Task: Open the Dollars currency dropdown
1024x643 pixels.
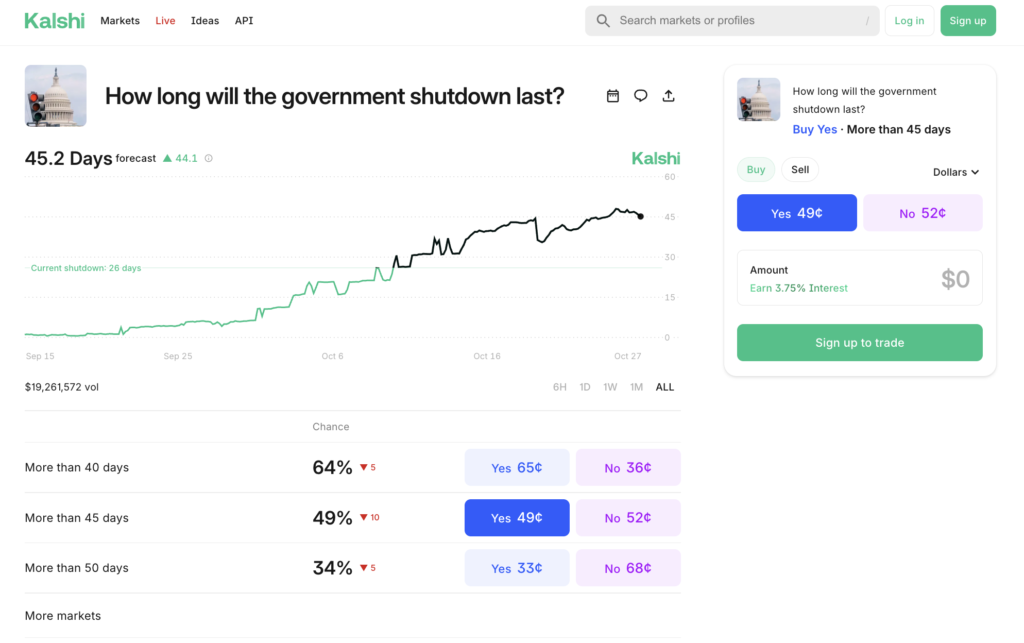Action: [x=955, y=172]
